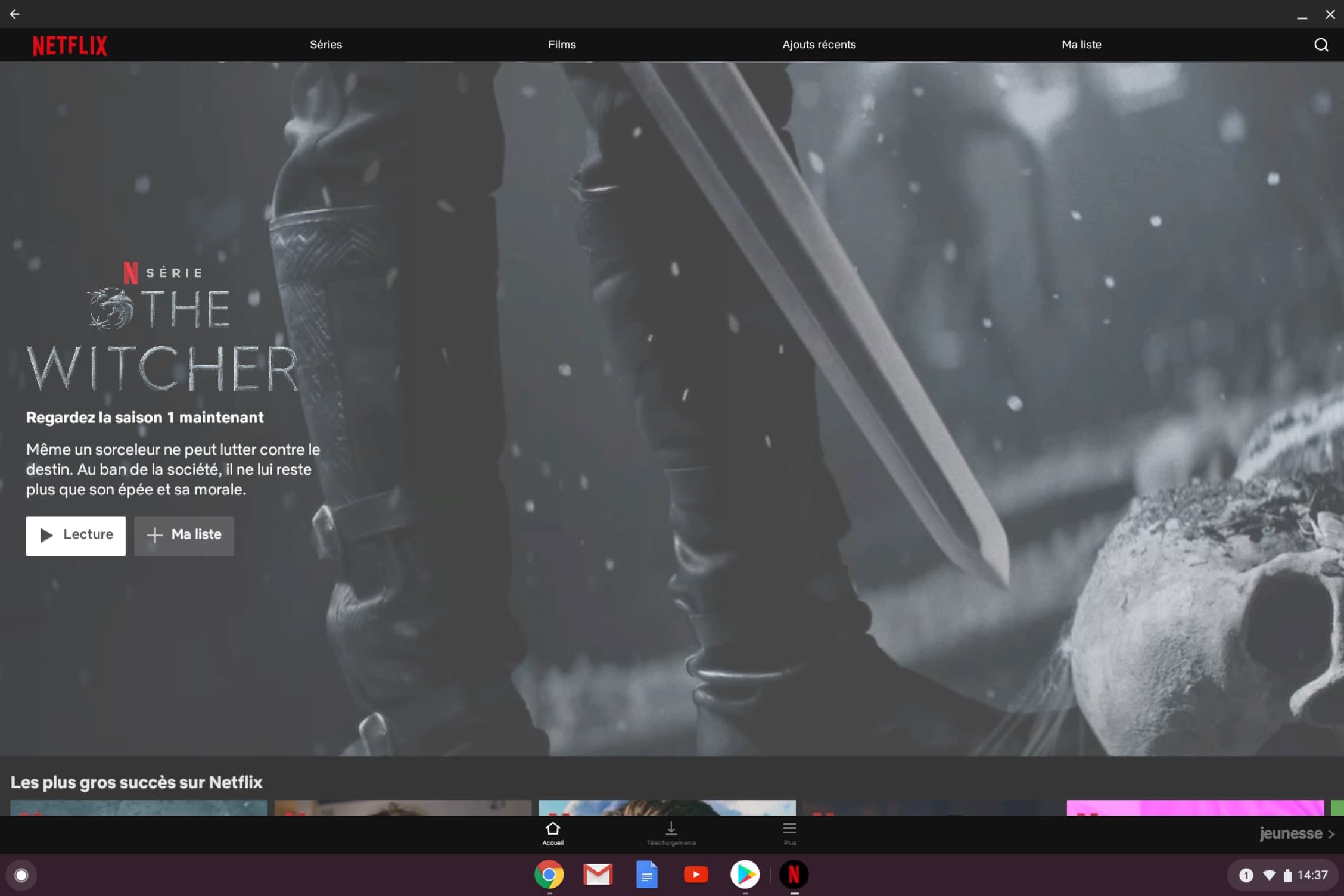Open Google Docs from the shelf

(x=647, y=875)
